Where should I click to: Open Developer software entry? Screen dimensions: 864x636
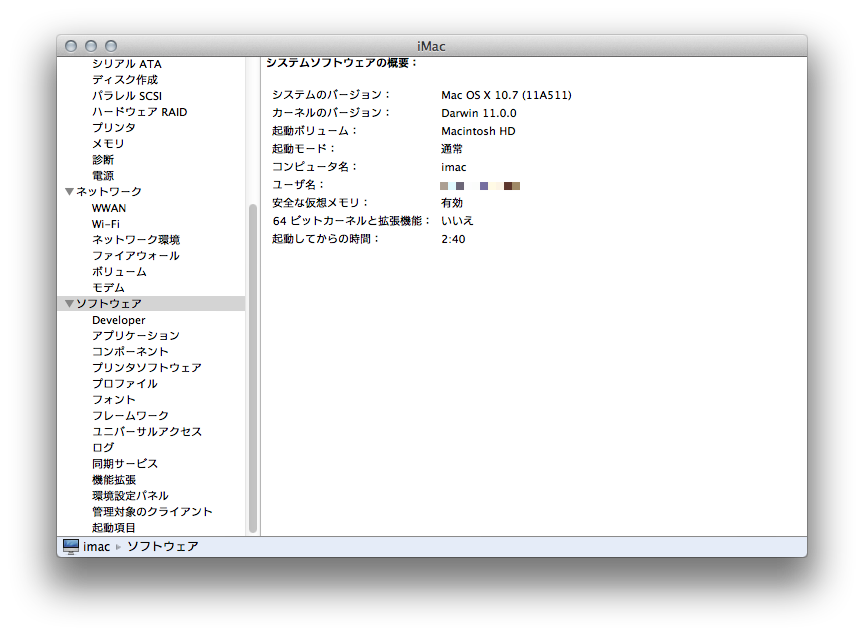[x=118, y=320]
